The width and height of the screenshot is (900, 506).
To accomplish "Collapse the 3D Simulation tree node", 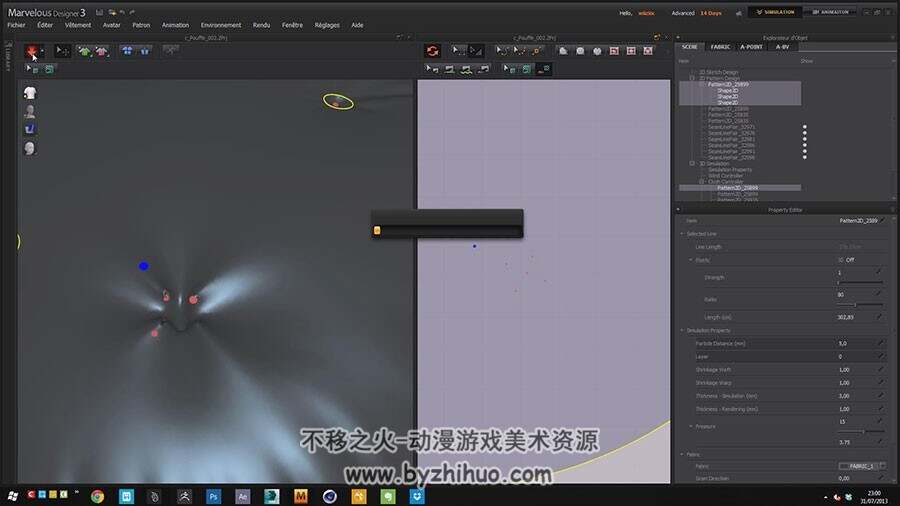I will pos(692,164).
